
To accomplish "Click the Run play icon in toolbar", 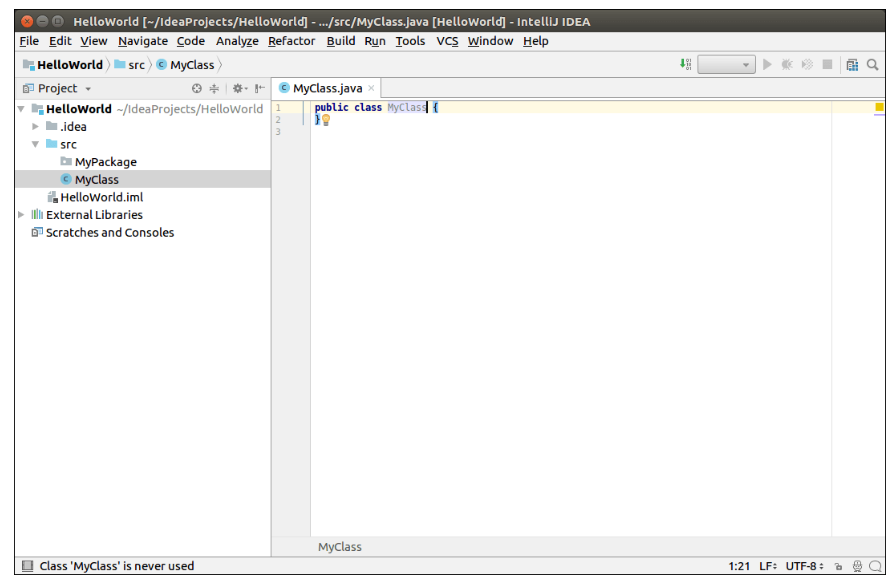I will point(767,65).
